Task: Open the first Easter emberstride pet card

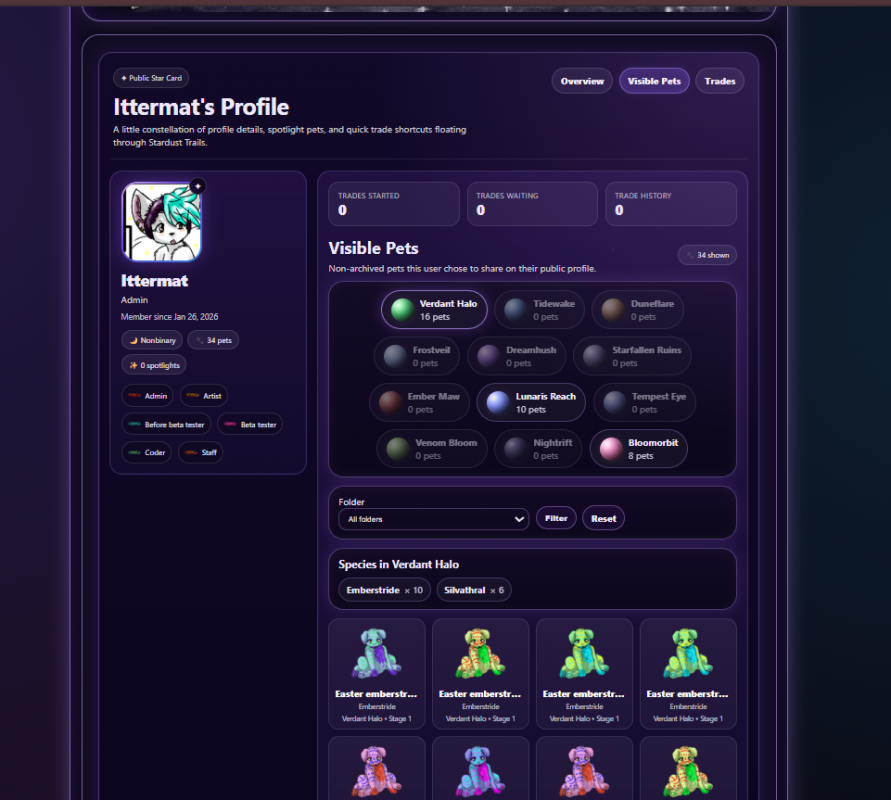Action: point(377,674)
